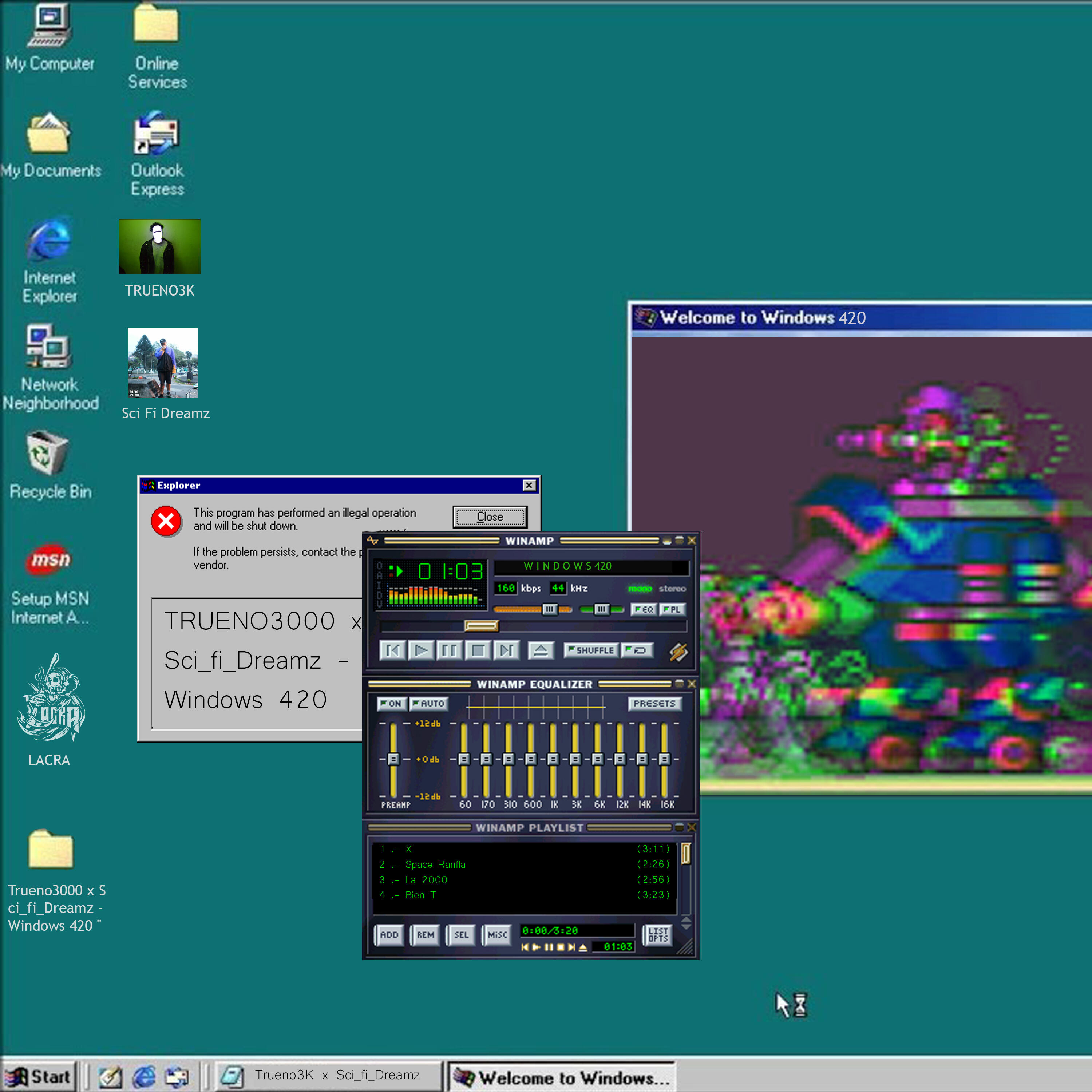The width and height of the screenshot is (1092, 1092).
Task: Toggle the equalizer AUTO button
Action: coord(428,704)
